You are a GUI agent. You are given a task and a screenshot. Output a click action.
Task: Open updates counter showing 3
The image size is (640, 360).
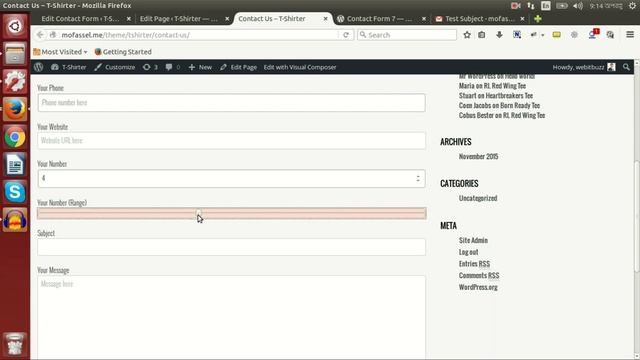pyautogui.click(x=150, y=67)
